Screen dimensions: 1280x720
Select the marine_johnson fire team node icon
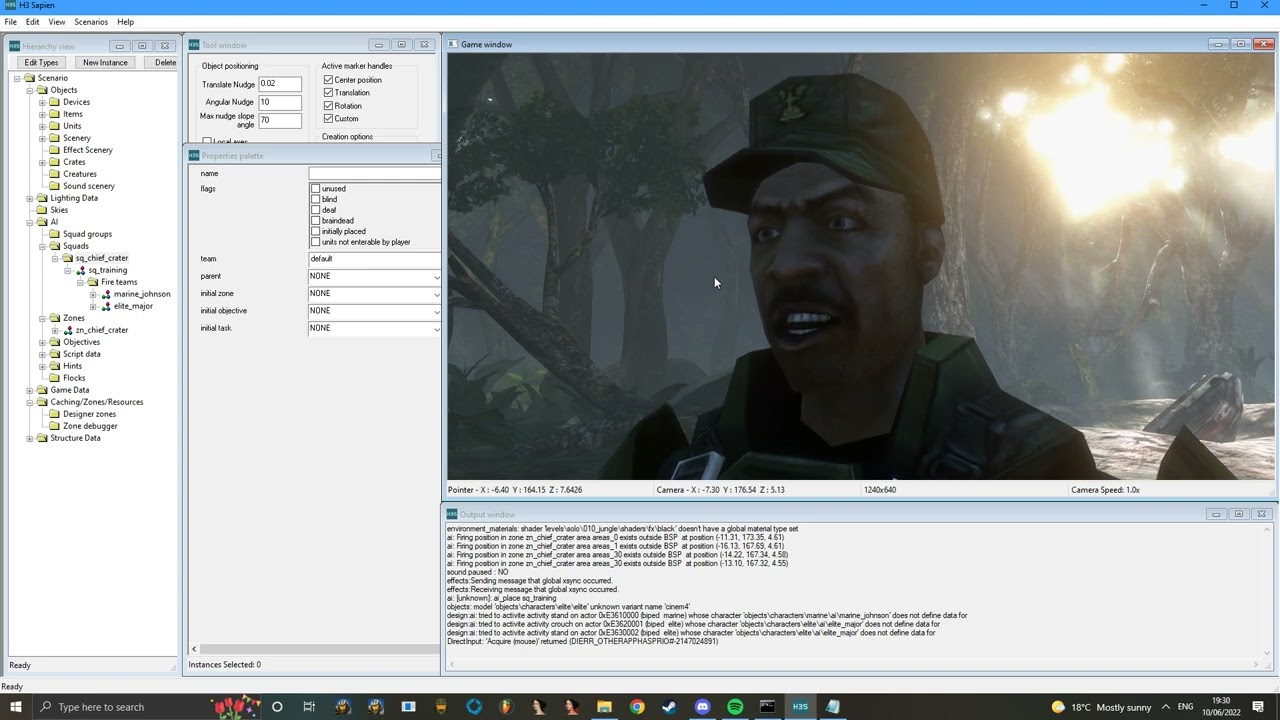pyautogui.click(x=106, y=294)
